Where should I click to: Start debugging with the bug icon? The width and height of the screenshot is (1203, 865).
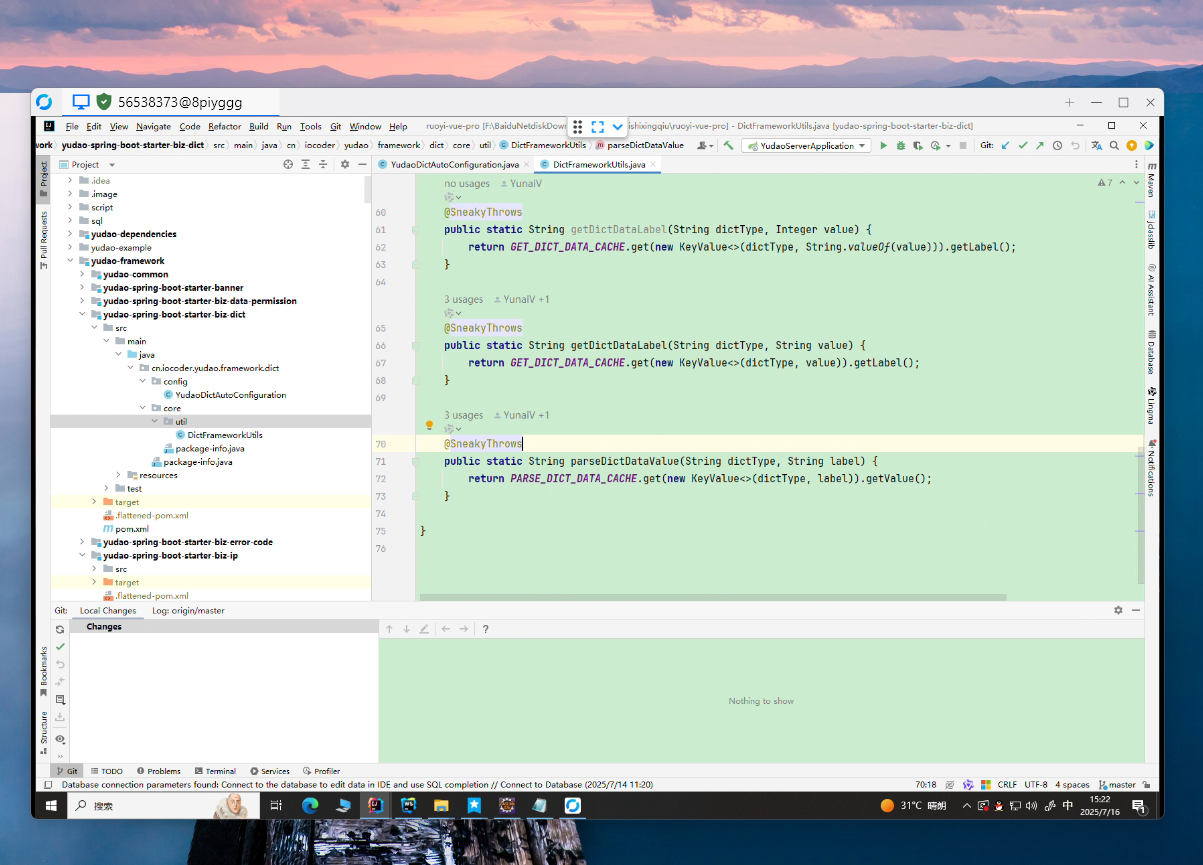pyautogui.click(x=900, y=146)
